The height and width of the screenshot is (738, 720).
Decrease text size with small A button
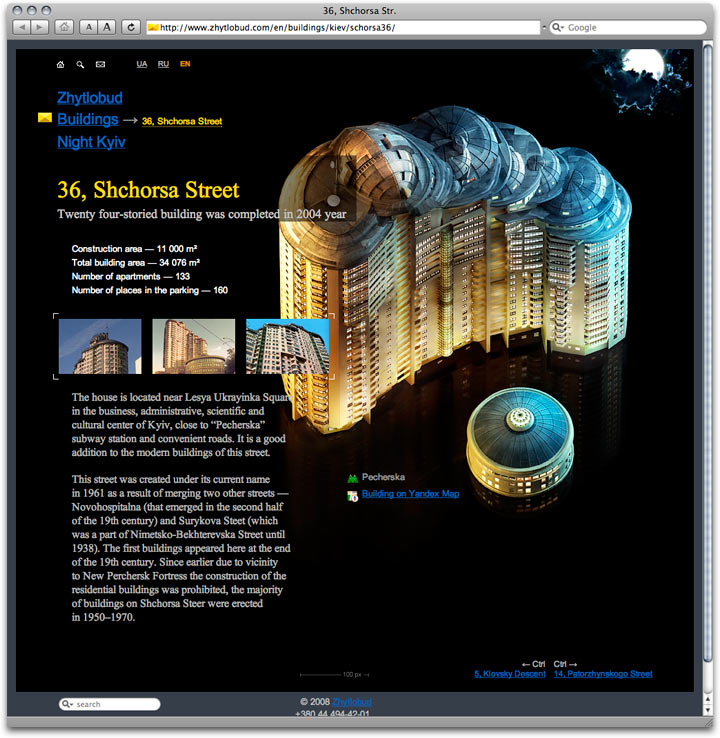[x=89, y=27]
